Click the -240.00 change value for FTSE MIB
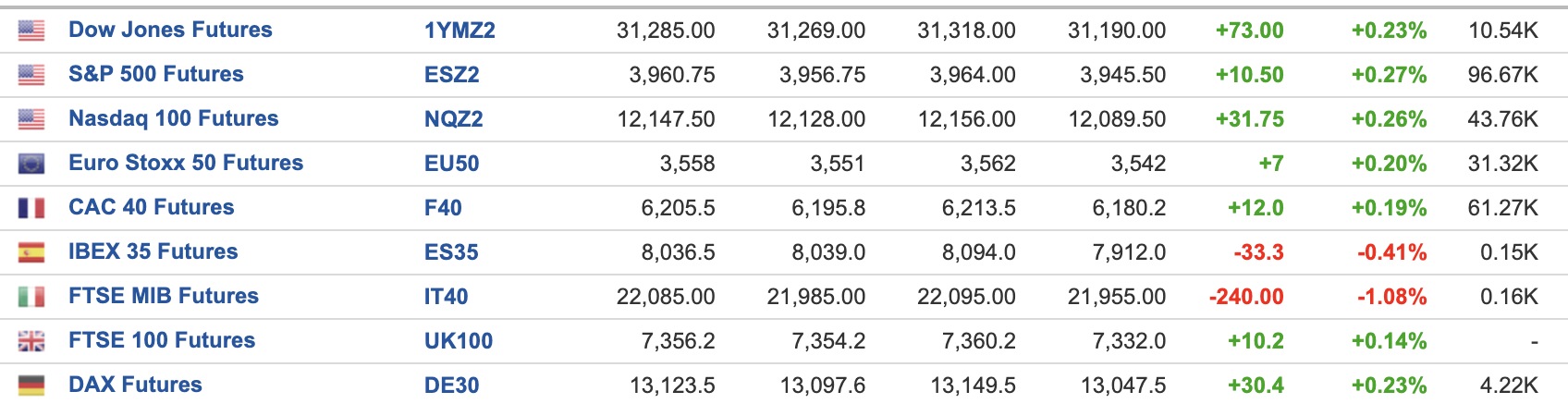The image size is (1568, 416). pyautogui.click(x=1246, y=297)
